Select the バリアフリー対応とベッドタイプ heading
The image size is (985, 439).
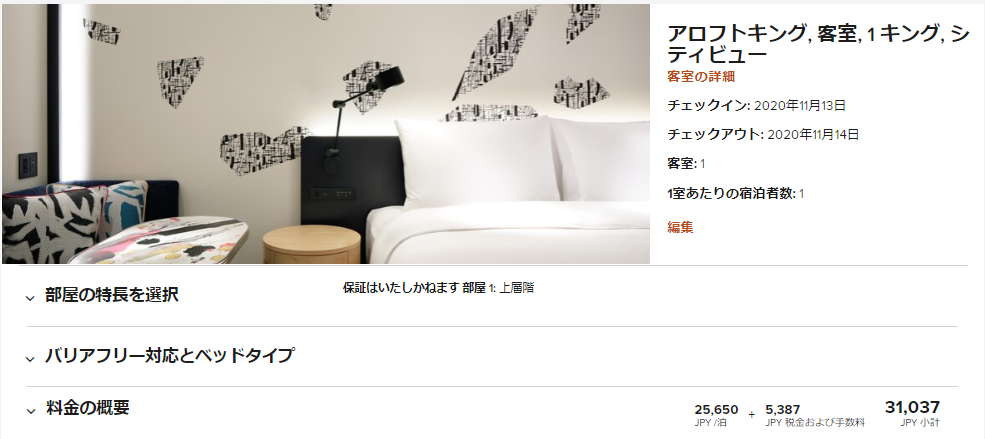[170, 355]
